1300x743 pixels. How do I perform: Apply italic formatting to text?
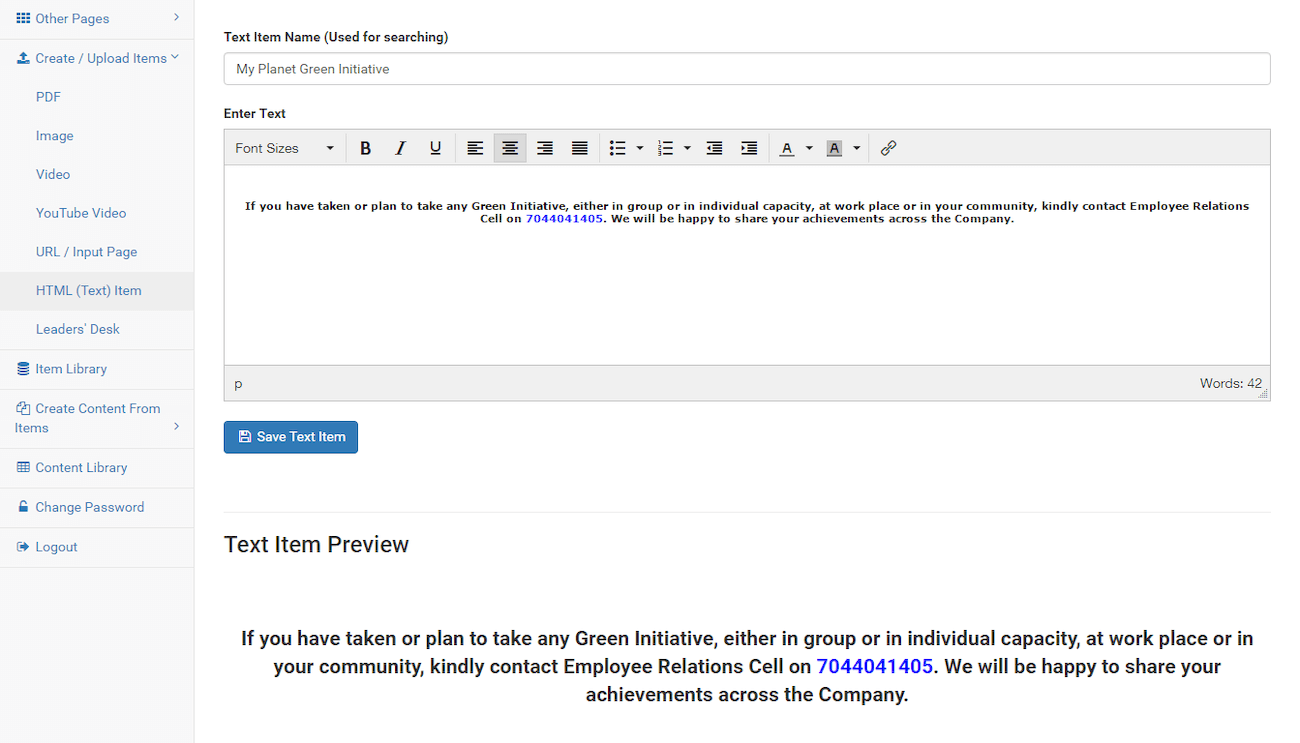pyautogui.click(x=400, y=148)
